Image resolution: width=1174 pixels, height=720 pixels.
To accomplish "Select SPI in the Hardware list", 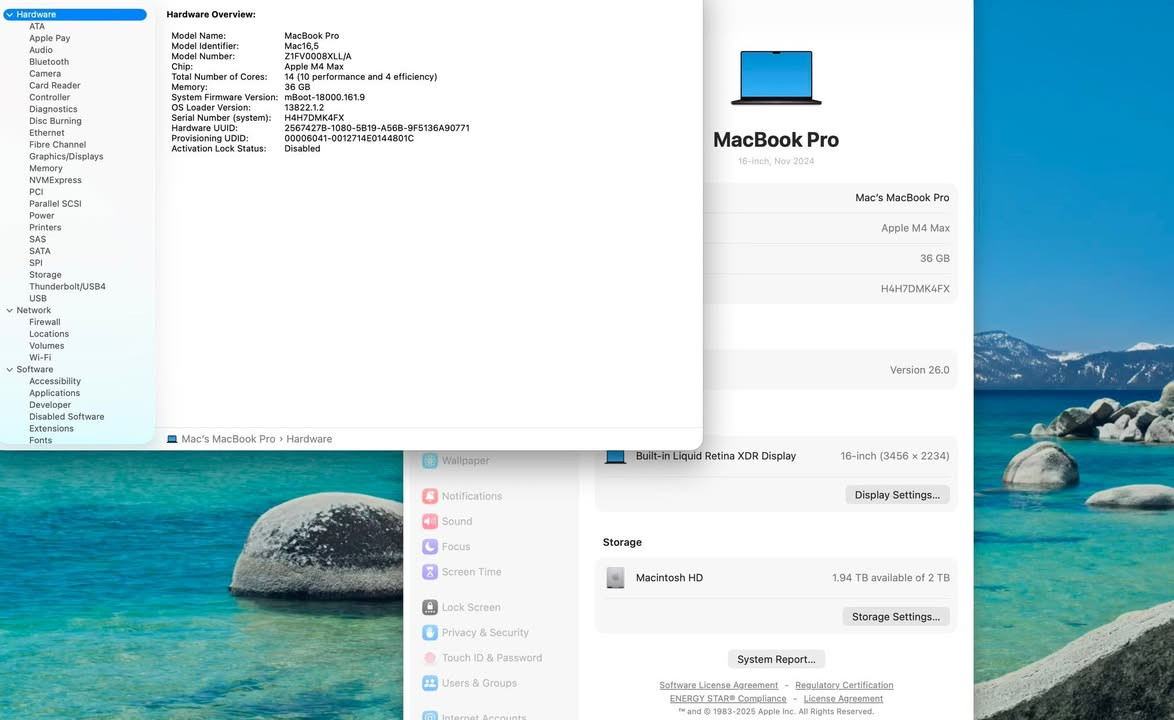I will [x=36, y=263].
